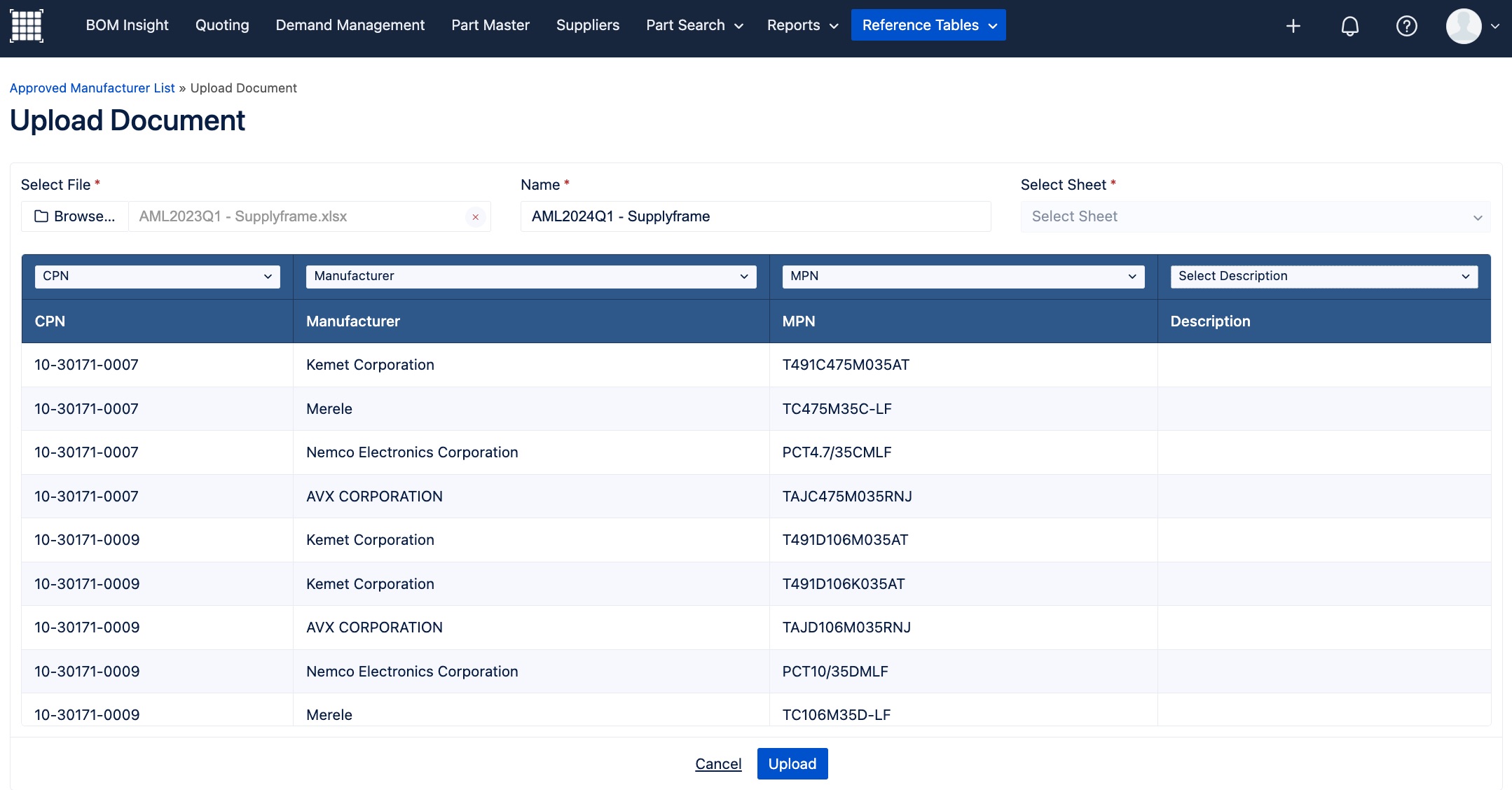Go to the Quoting tab
The width and height of the screenshot is (1512, 790).
(222, 25)
